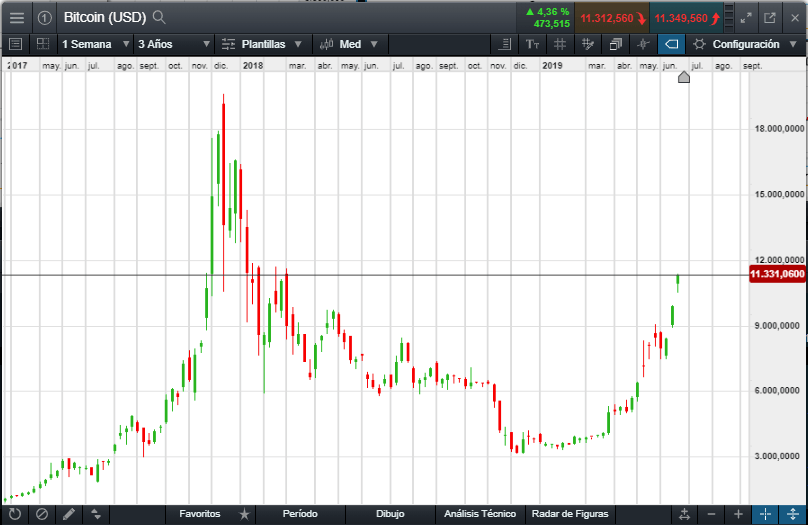This screenshot has width=808, height=525.
Task: Zoom in with the plus button
Action: point(738,514)
